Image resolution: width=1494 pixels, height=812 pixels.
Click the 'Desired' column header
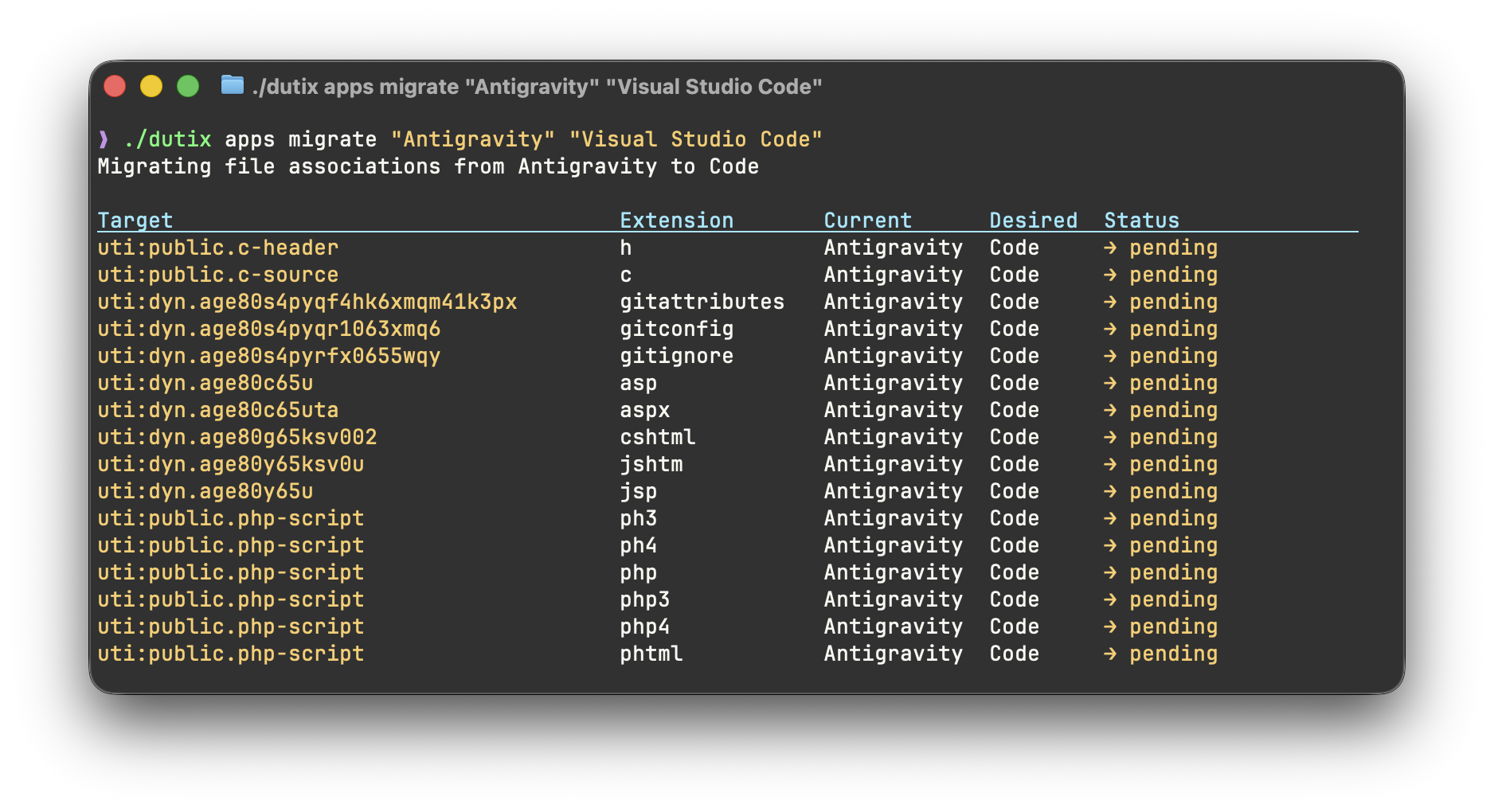click(x=1034, y=221)
